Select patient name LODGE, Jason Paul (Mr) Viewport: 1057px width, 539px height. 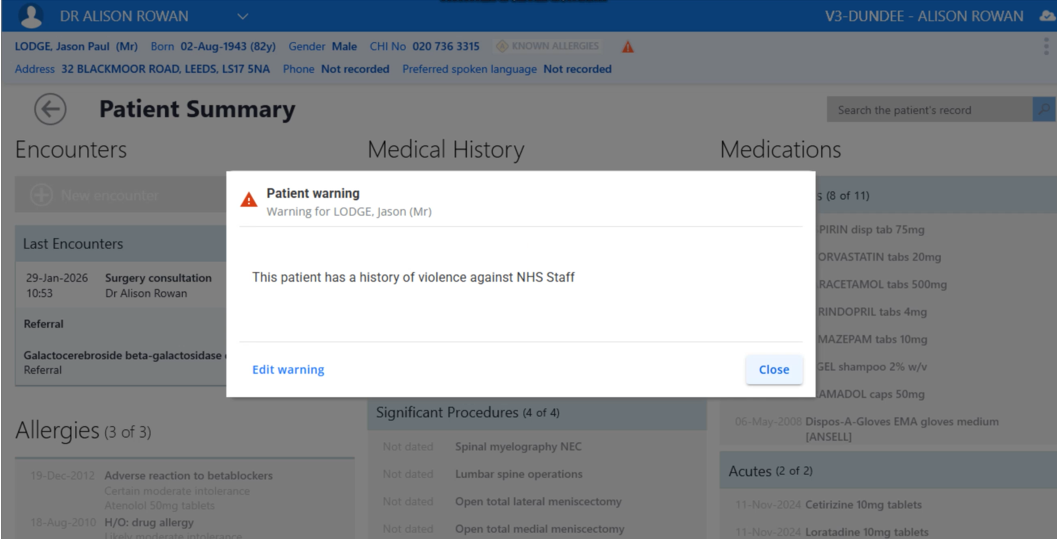click(76, 46)
